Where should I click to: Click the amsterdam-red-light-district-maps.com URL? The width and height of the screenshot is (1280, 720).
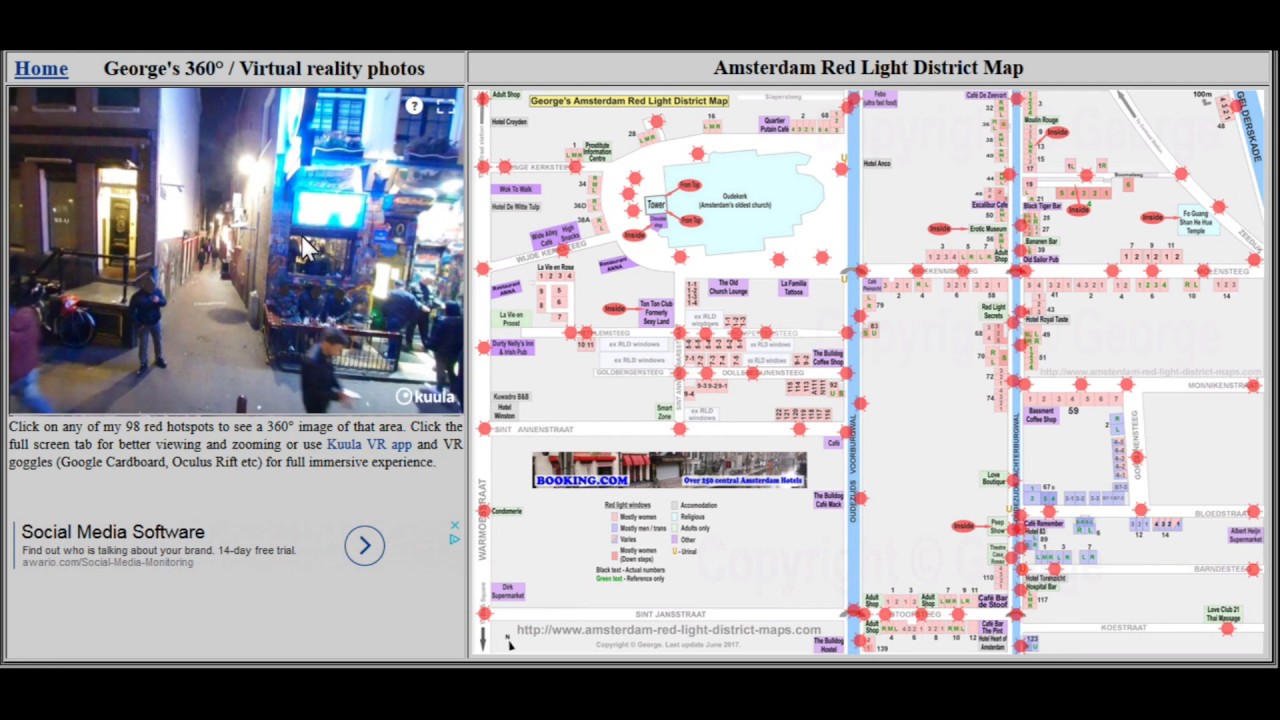pyautogui.click(x=669, y=630)
